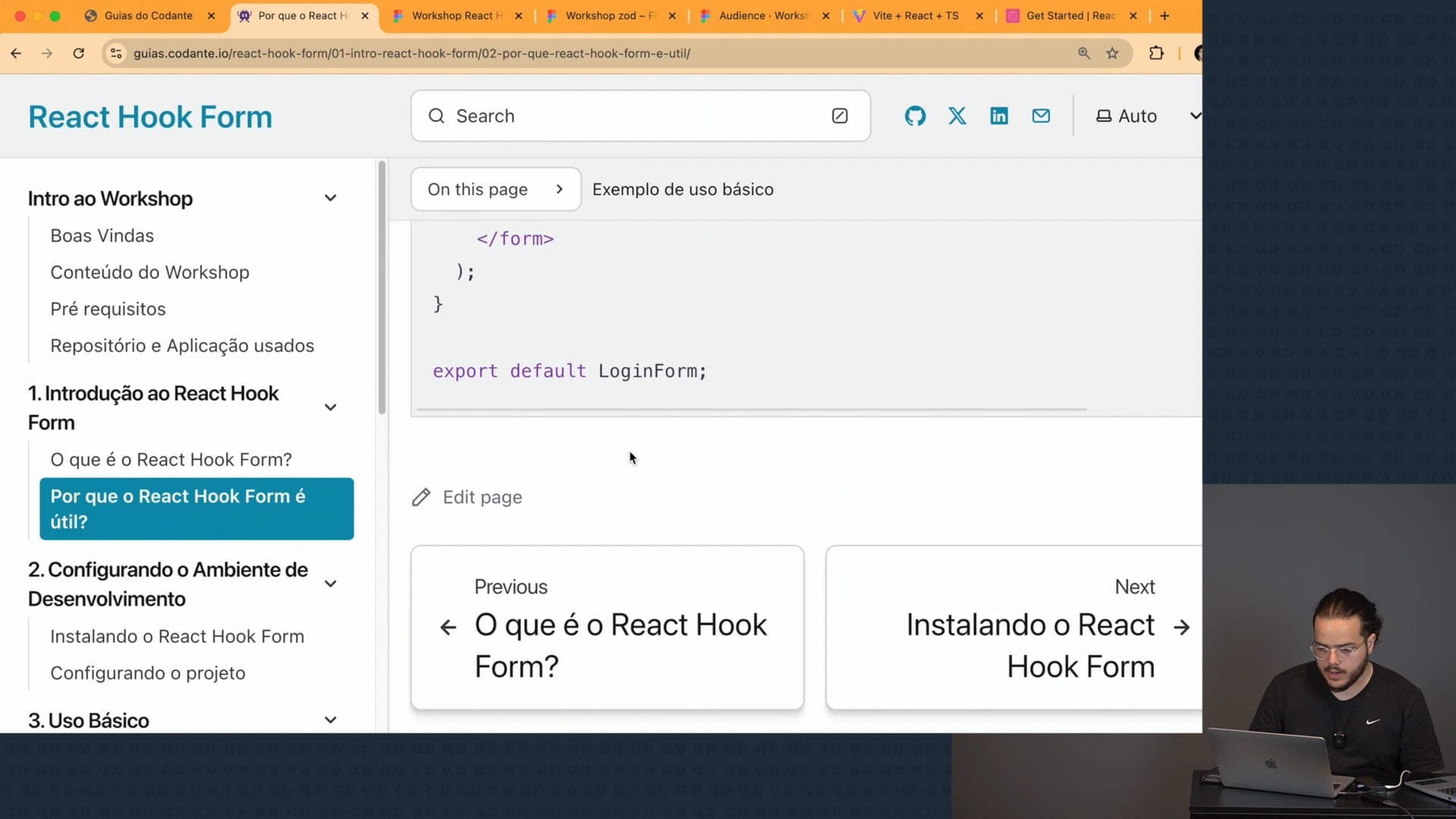
Task: Click the Exemplo de uso básico heading label
Action: tap(682, 190)
